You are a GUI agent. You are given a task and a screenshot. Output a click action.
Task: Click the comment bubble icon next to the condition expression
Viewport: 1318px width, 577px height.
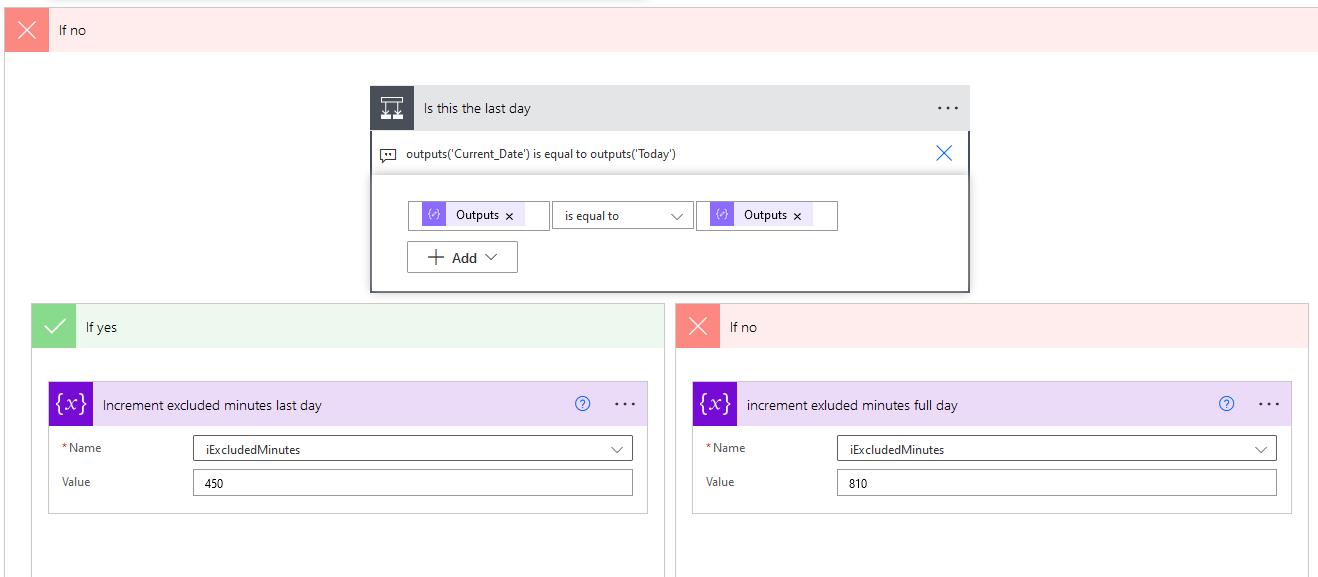389,154
